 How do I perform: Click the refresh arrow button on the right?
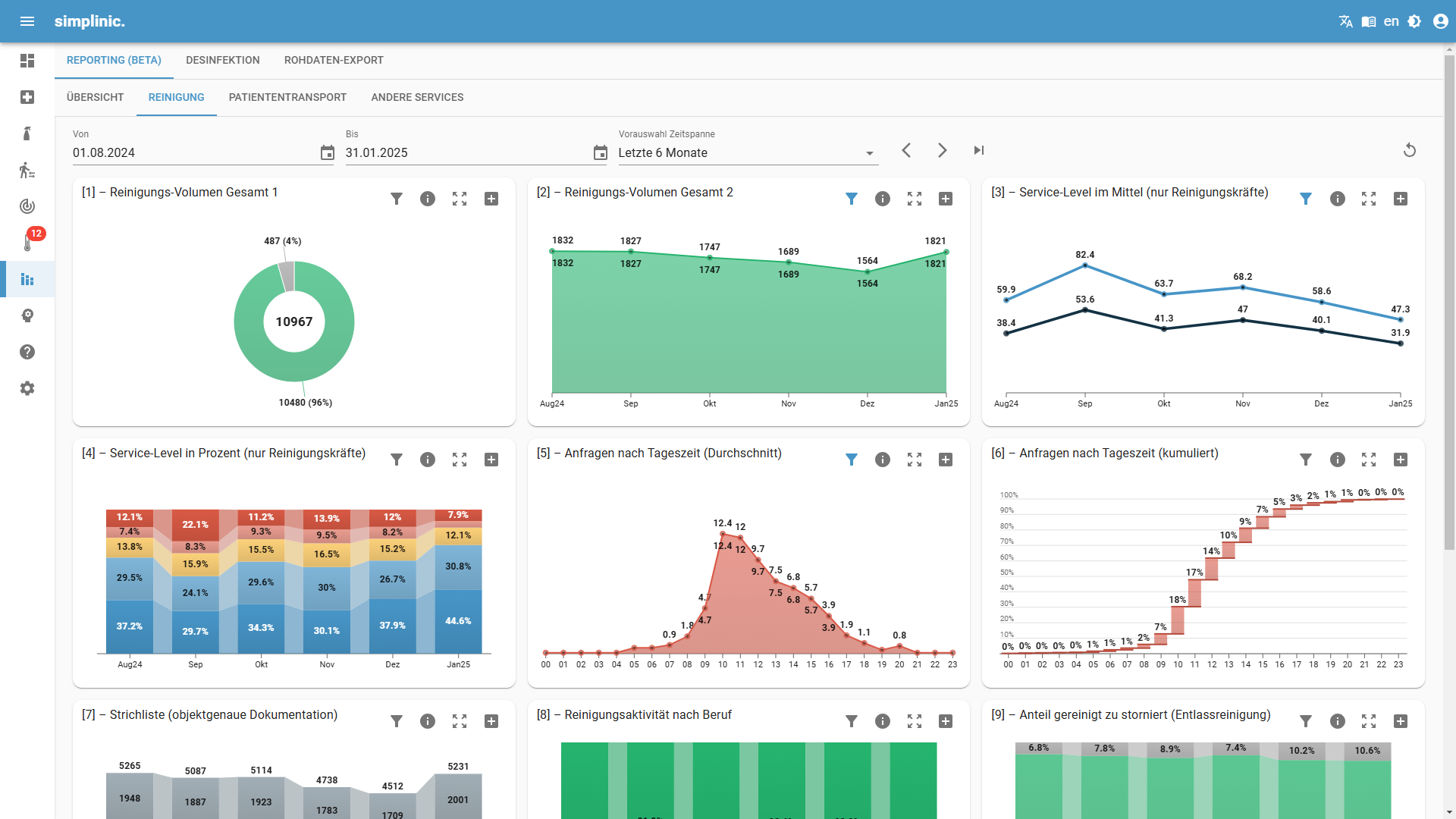1410,150
